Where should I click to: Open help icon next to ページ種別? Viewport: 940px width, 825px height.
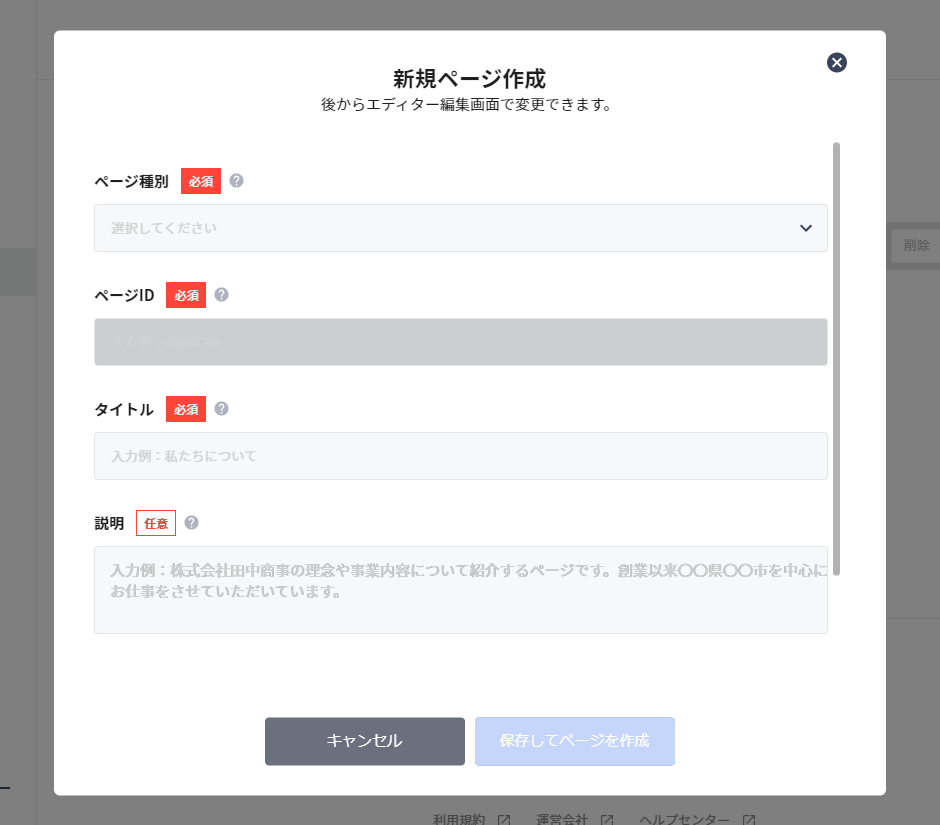point(236,180)
